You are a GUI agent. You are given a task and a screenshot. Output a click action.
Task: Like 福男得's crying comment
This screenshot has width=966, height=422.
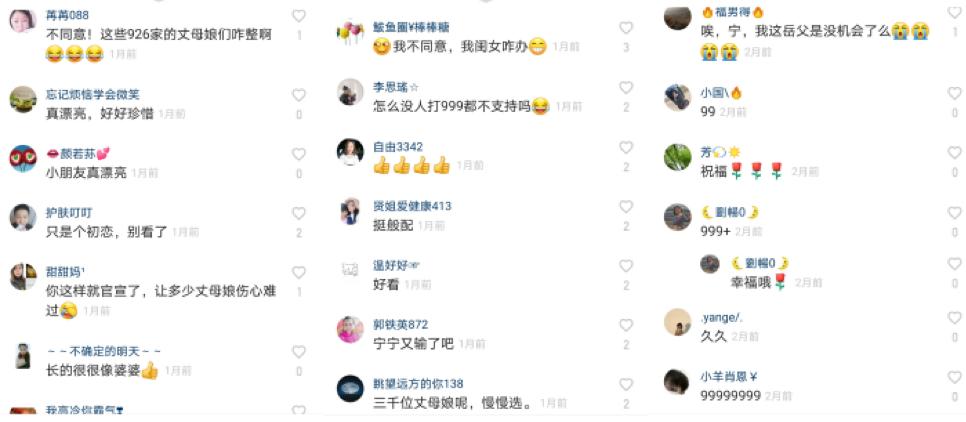point(954,15)
